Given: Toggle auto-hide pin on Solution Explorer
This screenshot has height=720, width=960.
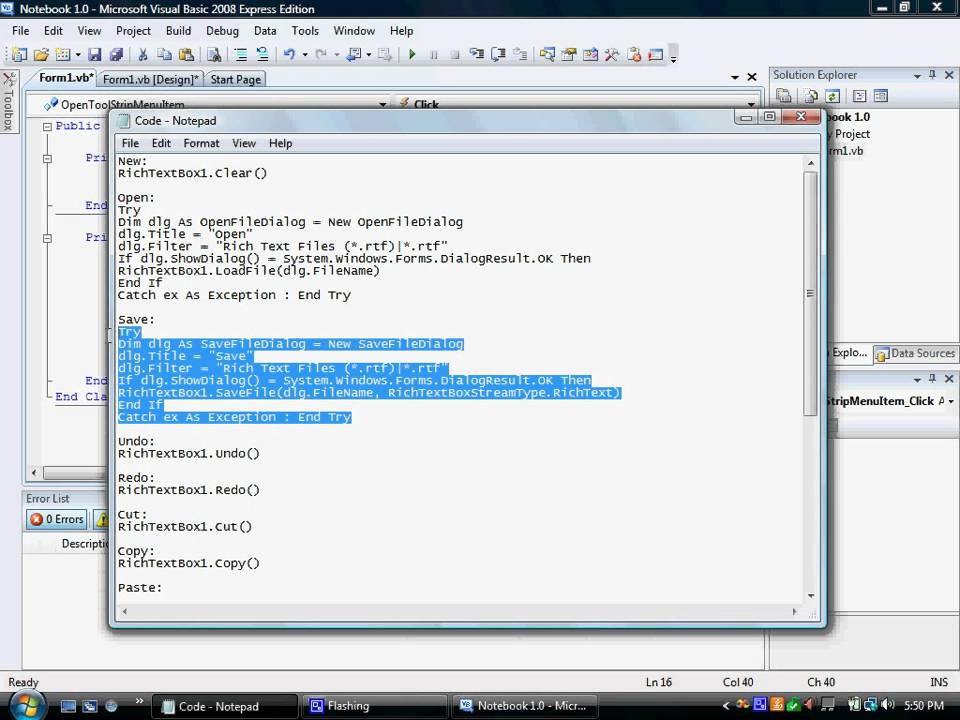Looking at the screenshot, I should [x=932, y=75].
